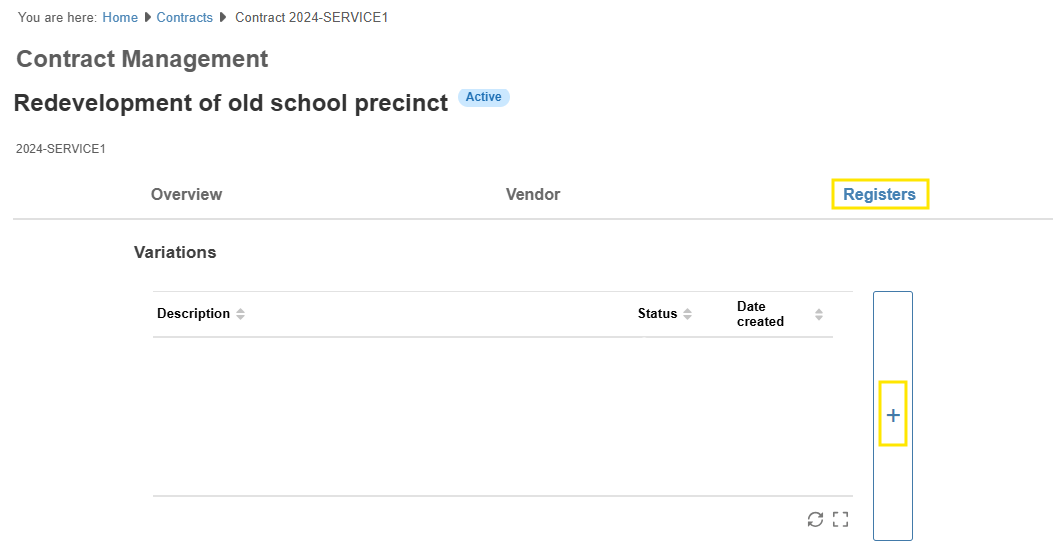Go to Home via breadcrumb link
This screenshot has width=1056, height=554.
pos(120,18)
